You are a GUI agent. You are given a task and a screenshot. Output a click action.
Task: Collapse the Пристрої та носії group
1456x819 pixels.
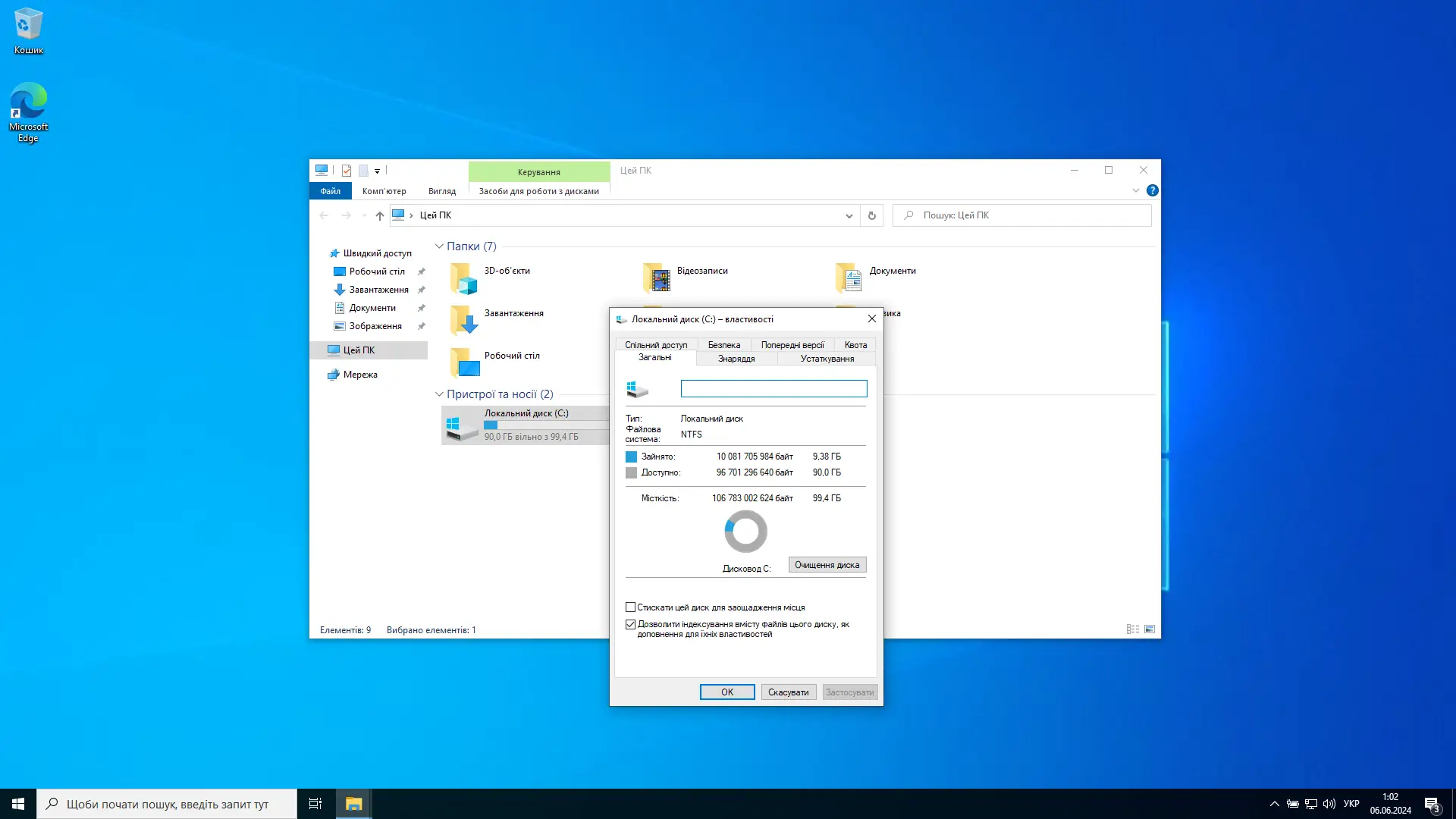(439, 394)
